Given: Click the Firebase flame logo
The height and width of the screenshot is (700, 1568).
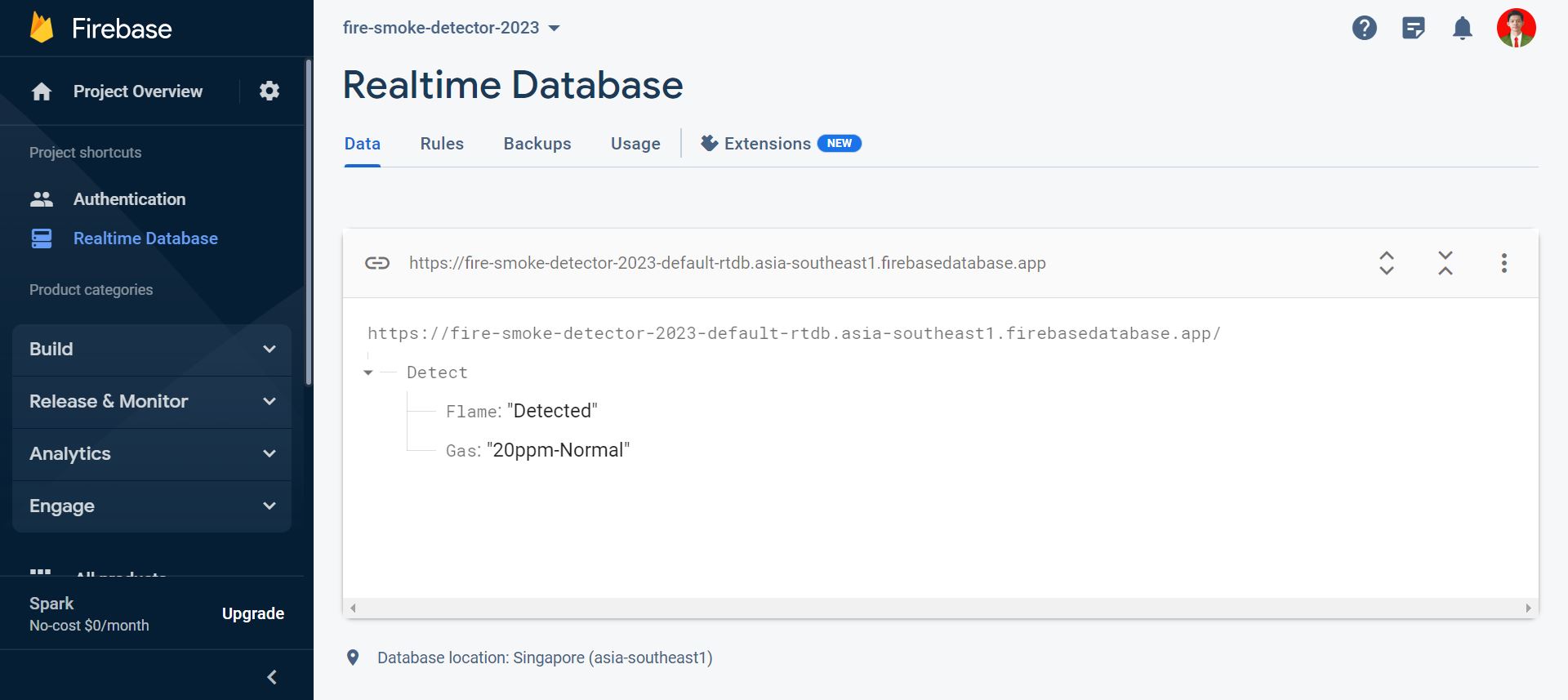Looking at the screenshot, I should [x=42, y=28].
